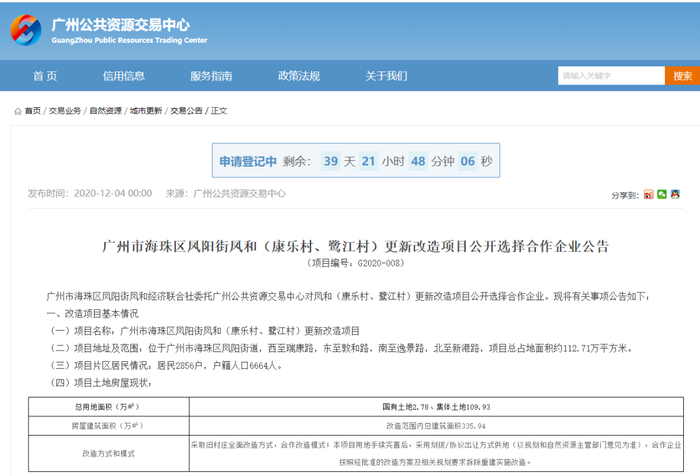This screenshot has height=476, width=700.
Task: Open the 信用信息 navigation menu item
Action: [124, 76]
